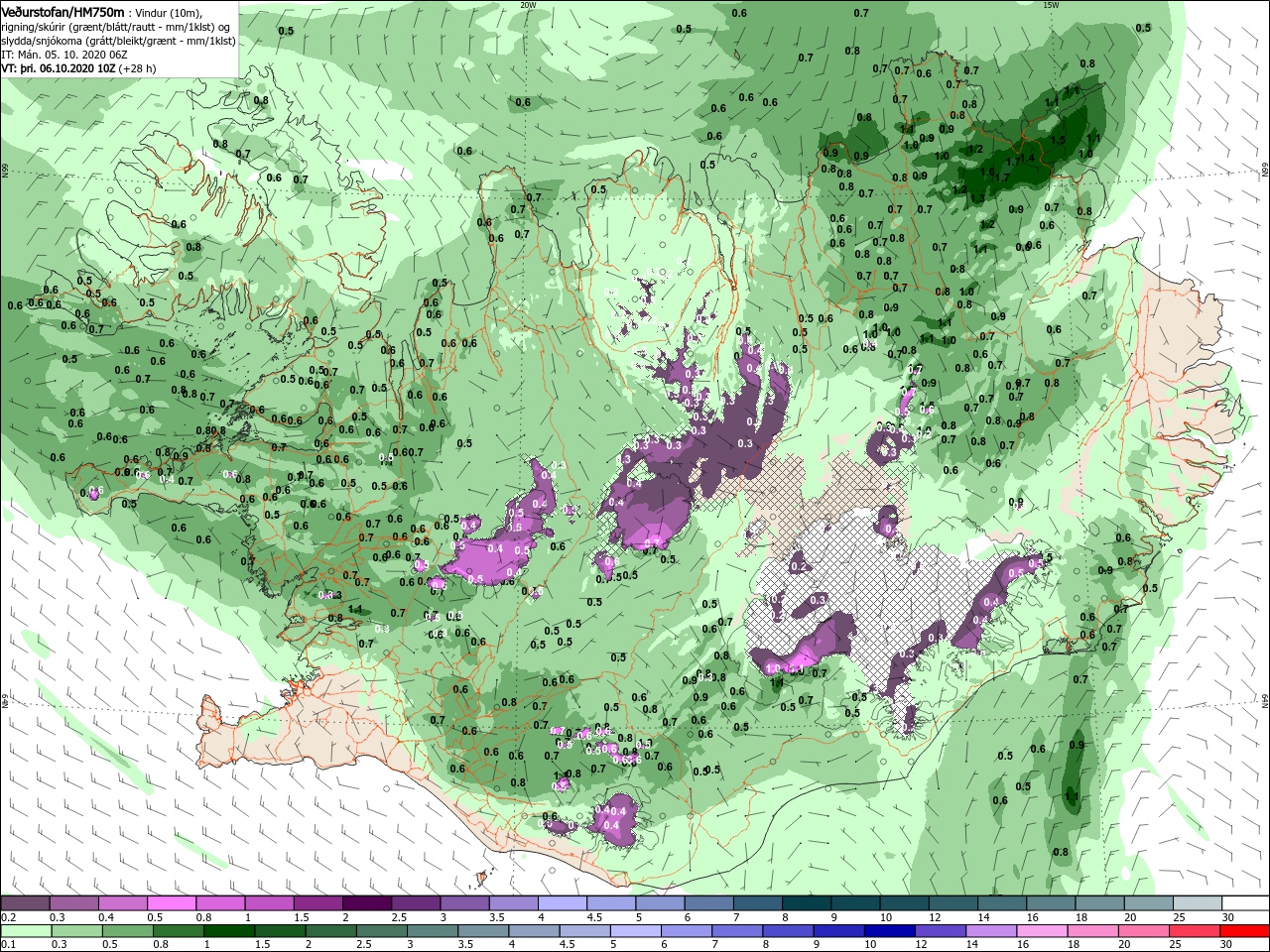
Task: Pick upper legend dark teal swatch between 8 and 9
Action: tap(805, 903)
